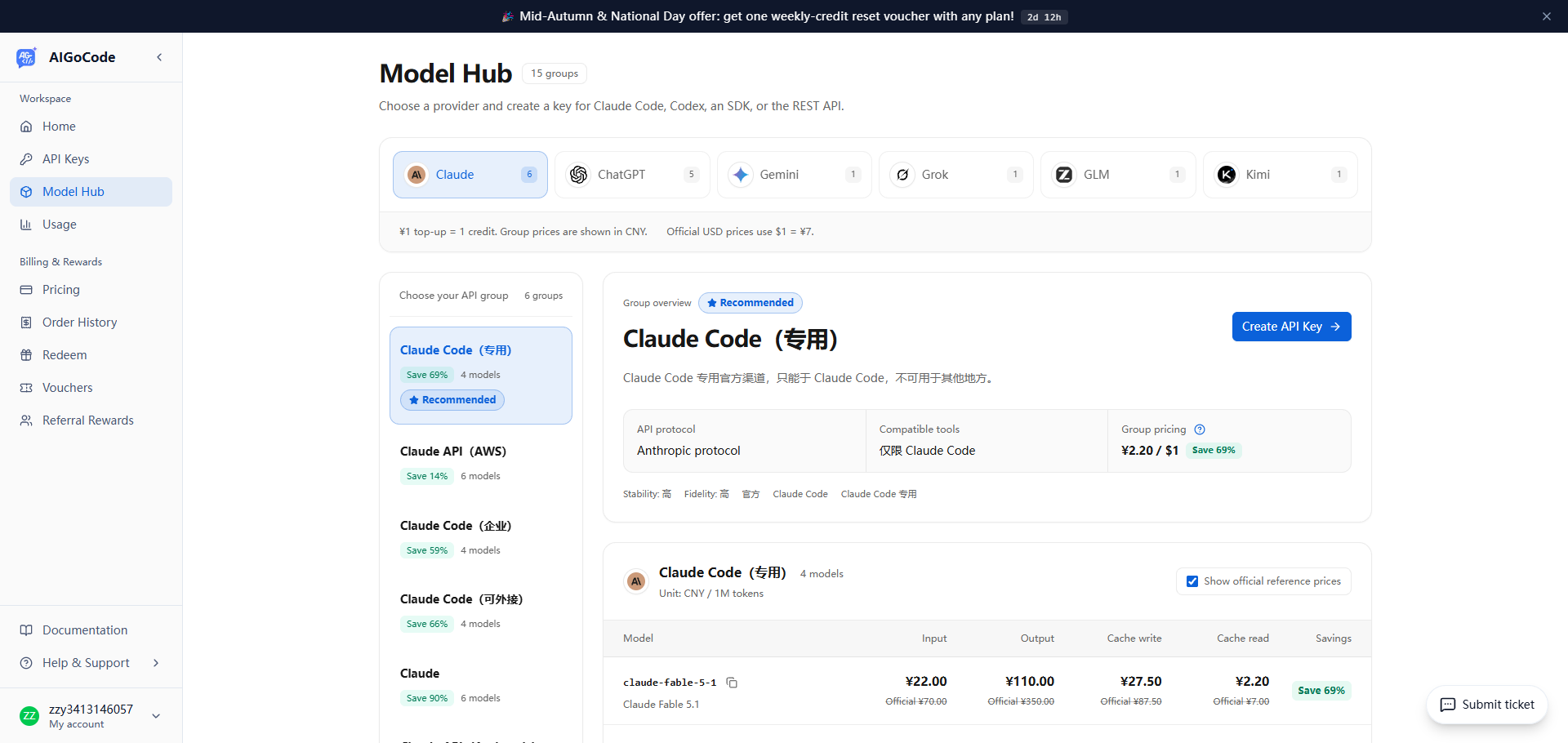Click the Submit ticket chat icon
This screenshot has height=743, width=1568.
pos(1448,705)
